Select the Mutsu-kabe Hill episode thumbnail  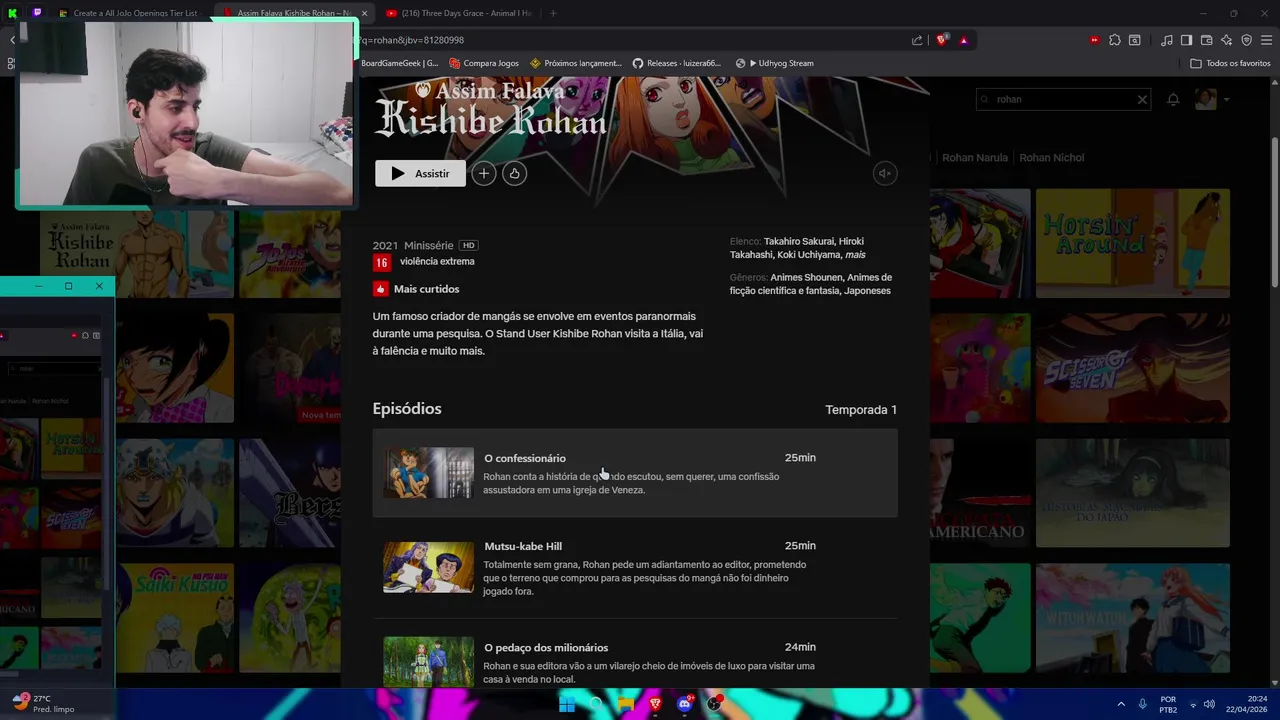428,567
